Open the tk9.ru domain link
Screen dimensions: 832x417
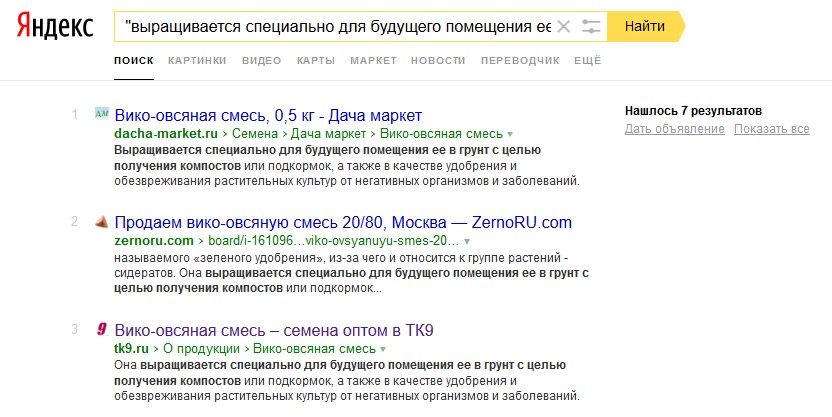(132, 349)
